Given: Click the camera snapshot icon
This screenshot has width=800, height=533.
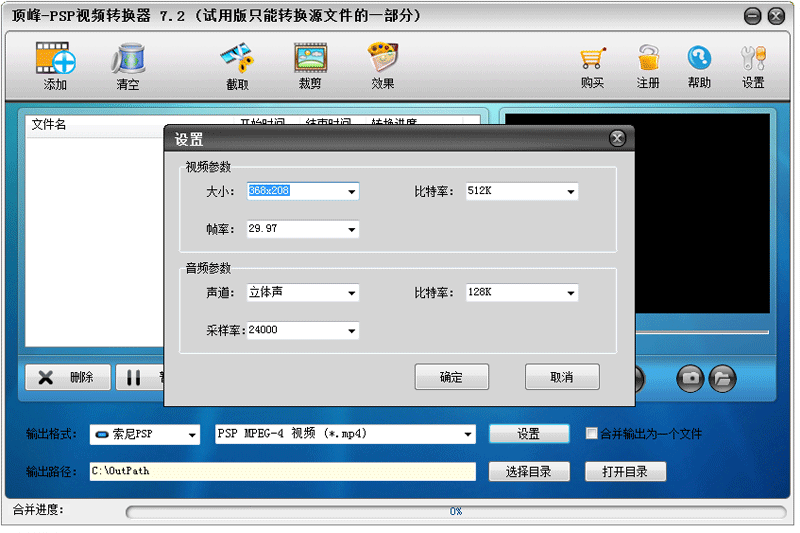Looking at the screenshot, I should point(690,378).
